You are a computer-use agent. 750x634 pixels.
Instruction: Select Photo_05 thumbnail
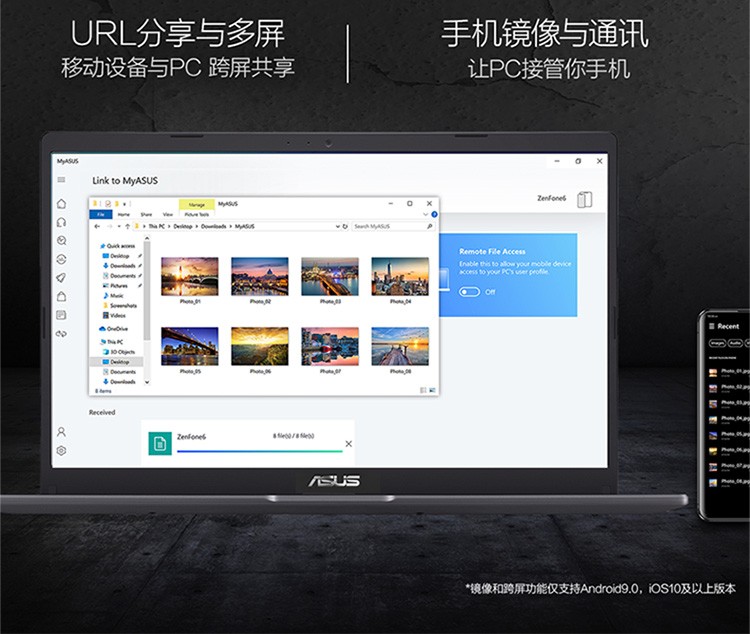pos(190,346)
